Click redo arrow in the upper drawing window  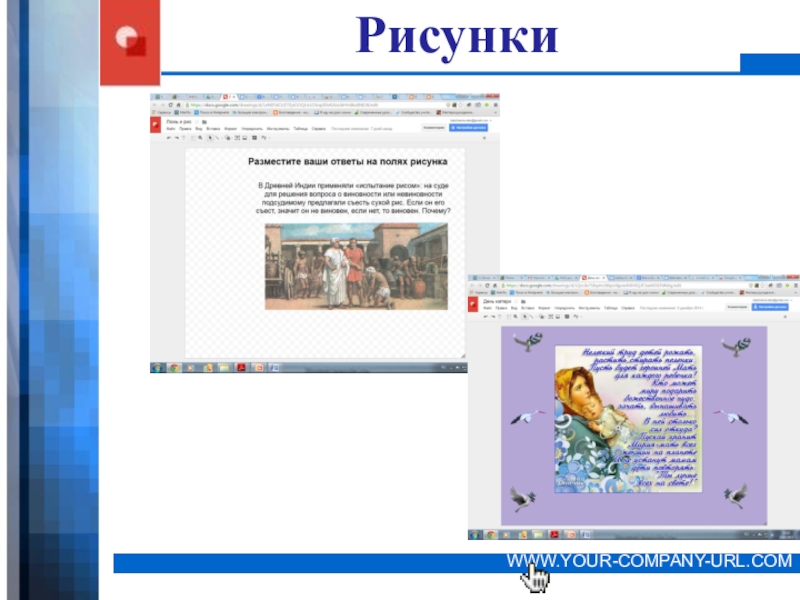(177, 138)
